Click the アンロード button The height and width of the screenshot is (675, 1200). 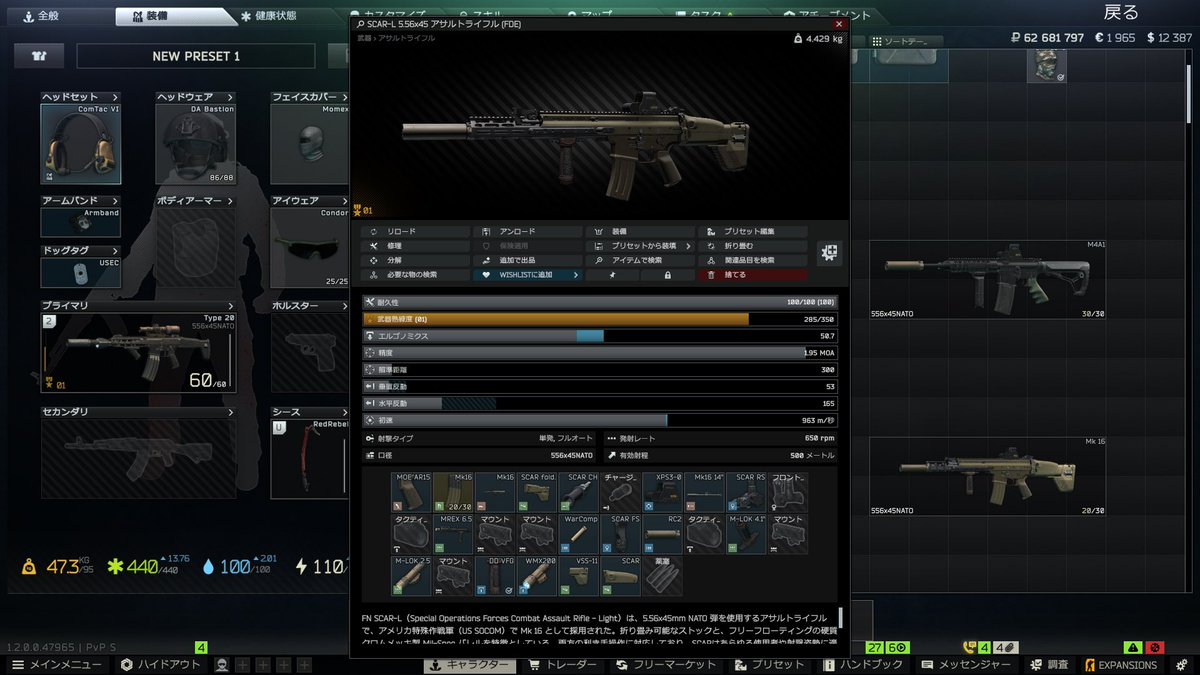(528, 232)
